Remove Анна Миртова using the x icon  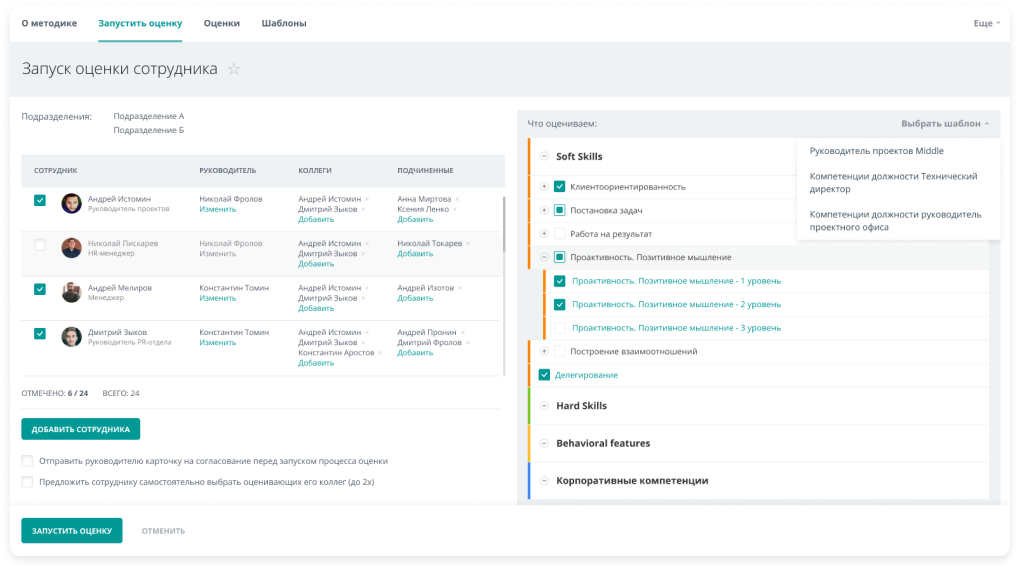click(x=458, y=199)
